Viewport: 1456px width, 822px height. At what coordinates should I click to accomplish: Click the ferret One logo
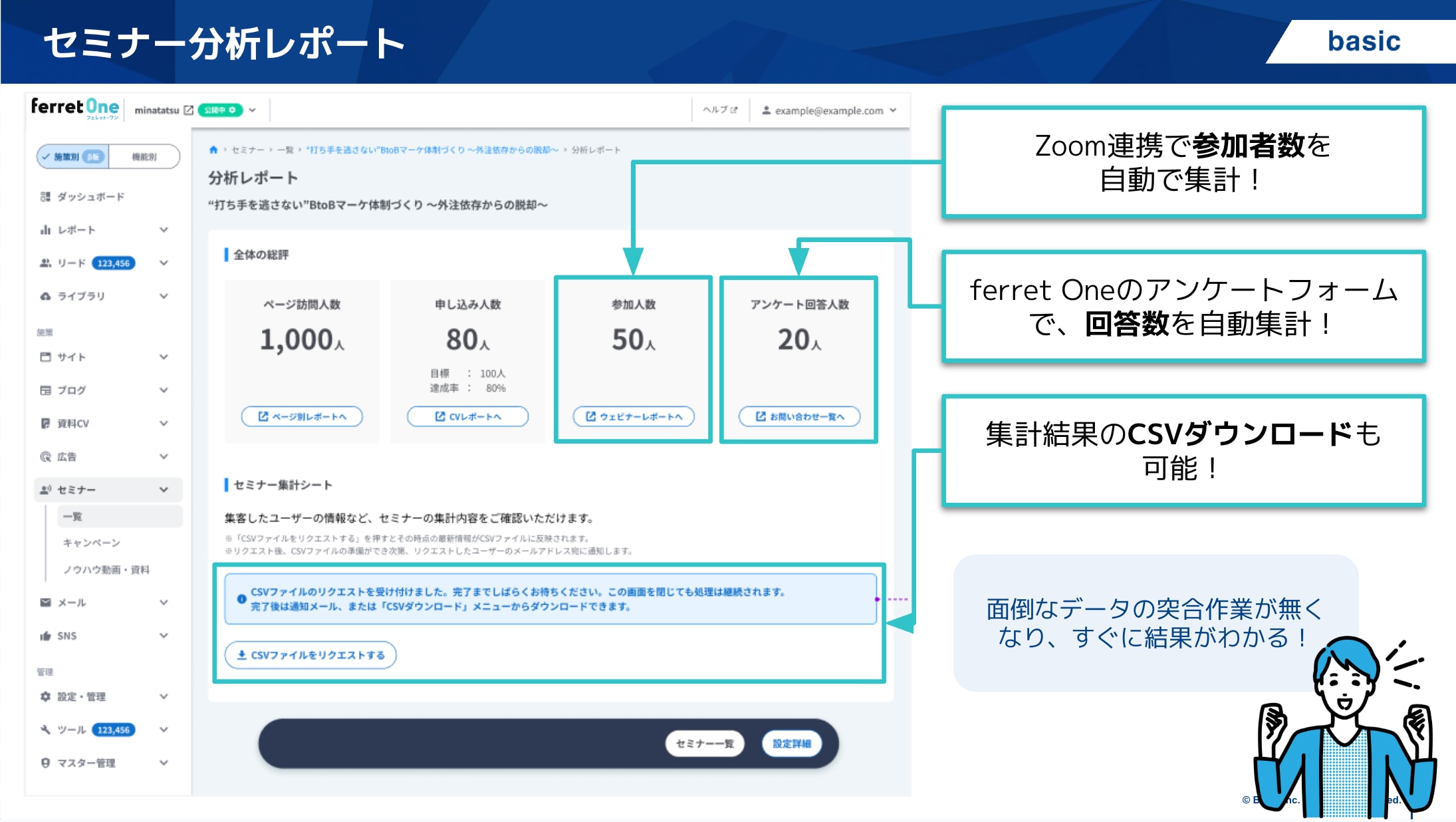click(74, 108)
